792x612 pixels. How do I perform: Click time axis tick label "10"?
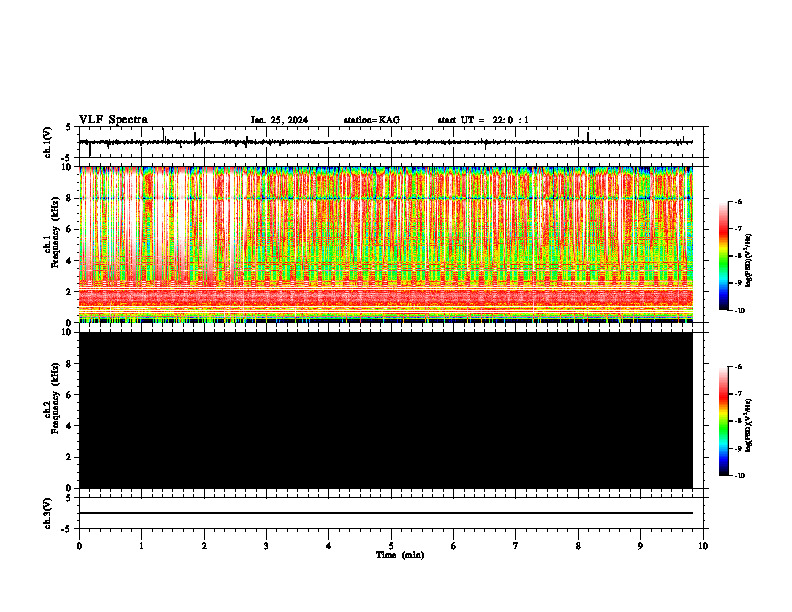point(703,546)
